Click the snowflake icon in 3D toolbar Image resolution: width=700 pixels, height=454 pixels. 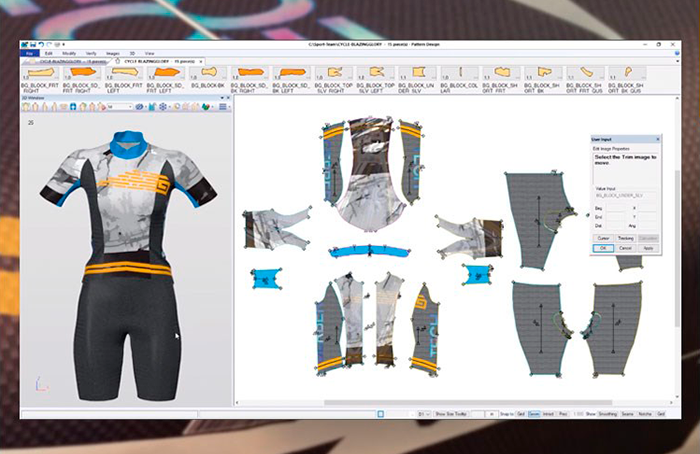(162, 107)
